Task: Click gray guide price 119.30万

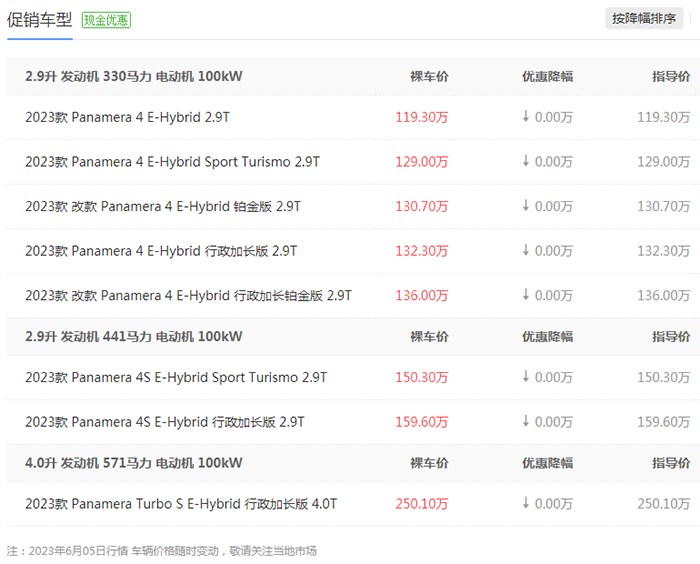Action: [663, 117]
